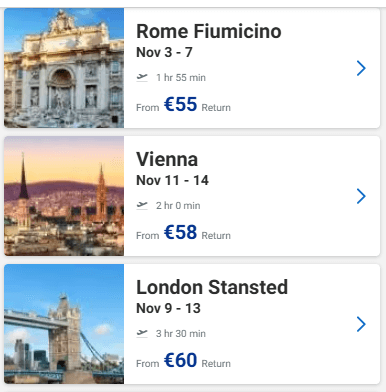Click the plane icon beside 3 hr 30 min
The height and width of the screenshot is (392, 386).
142,333
